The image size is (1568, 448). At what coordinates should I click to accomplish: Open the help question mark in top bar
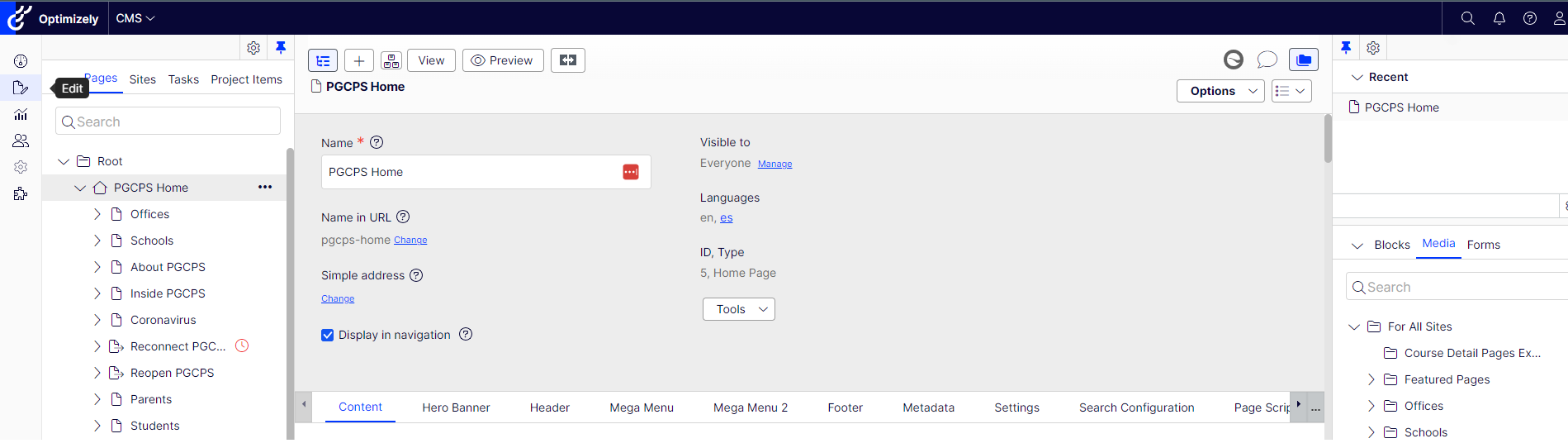[x=1530, y=18]
